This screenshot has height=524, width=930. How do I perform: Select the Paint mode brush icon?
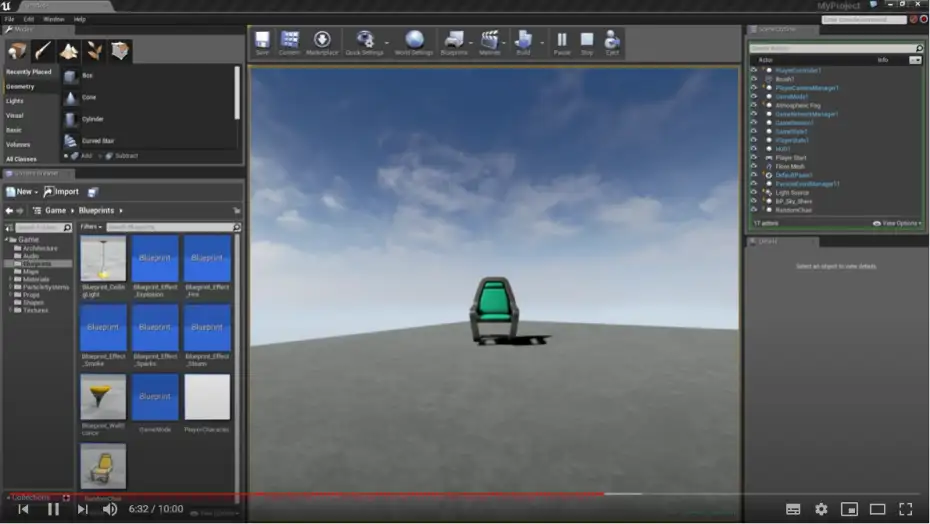click(x=43, y=51)
